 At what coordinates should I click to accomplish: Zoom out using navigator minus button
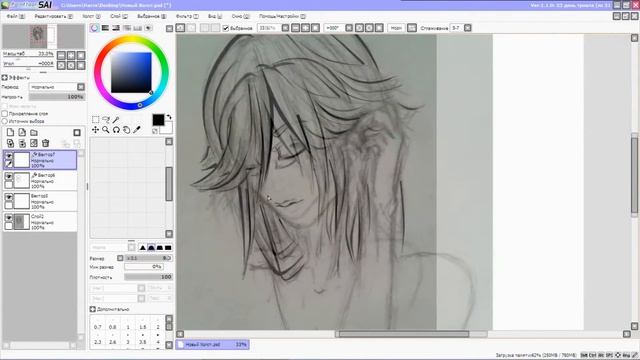(x=61, y=55)
